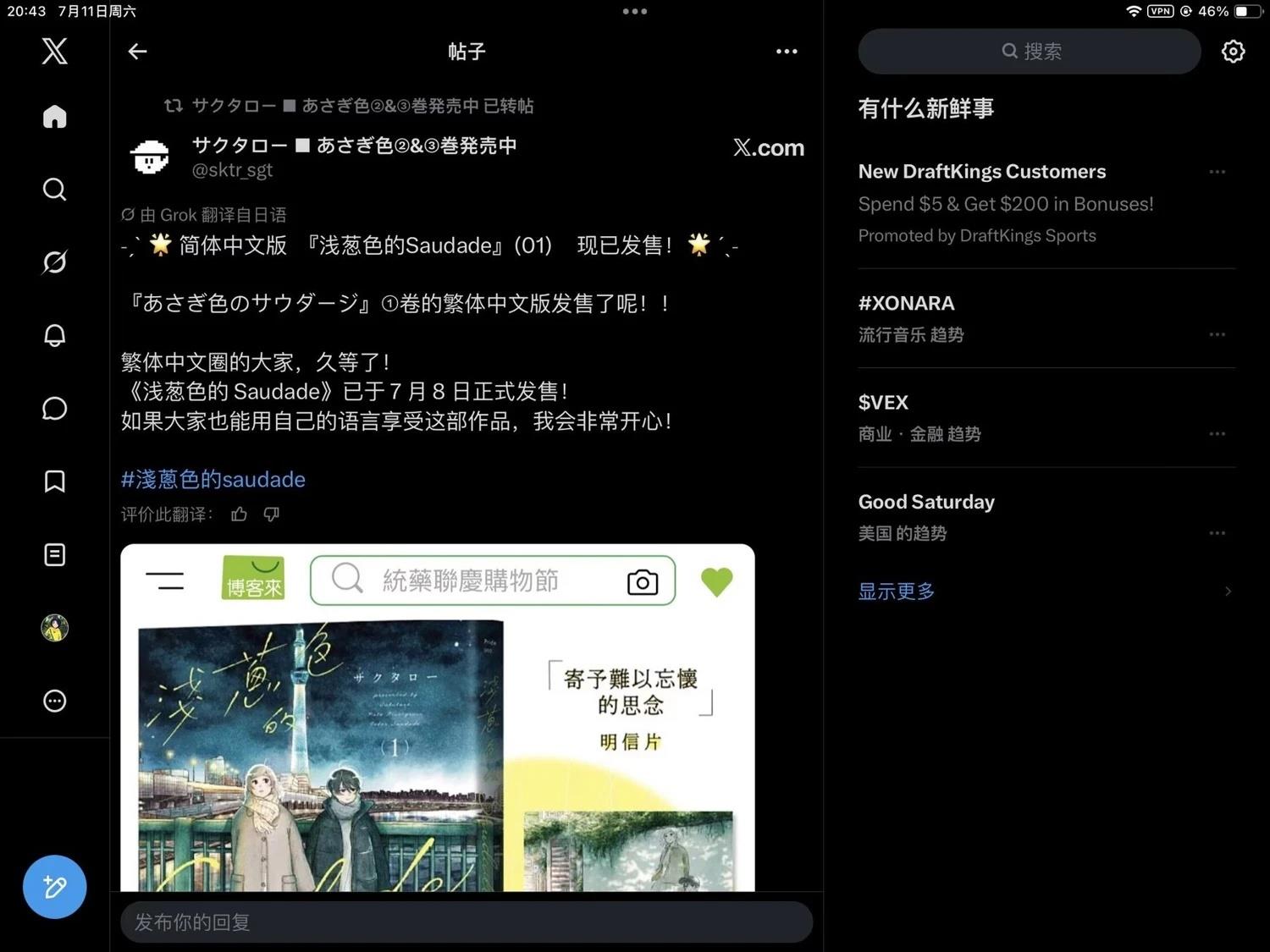Viewport: 1270px width, 952px height.
Task: Open notifications bell icon
Action: pyautogui.click(x=55, y=335)
